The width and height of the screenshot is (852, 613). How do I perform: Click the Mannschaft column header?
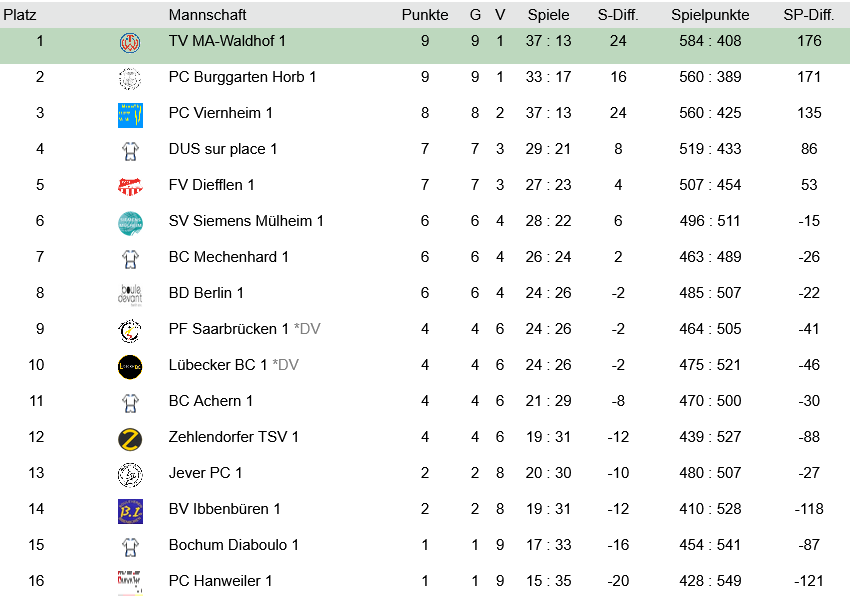tap(208, 15)
